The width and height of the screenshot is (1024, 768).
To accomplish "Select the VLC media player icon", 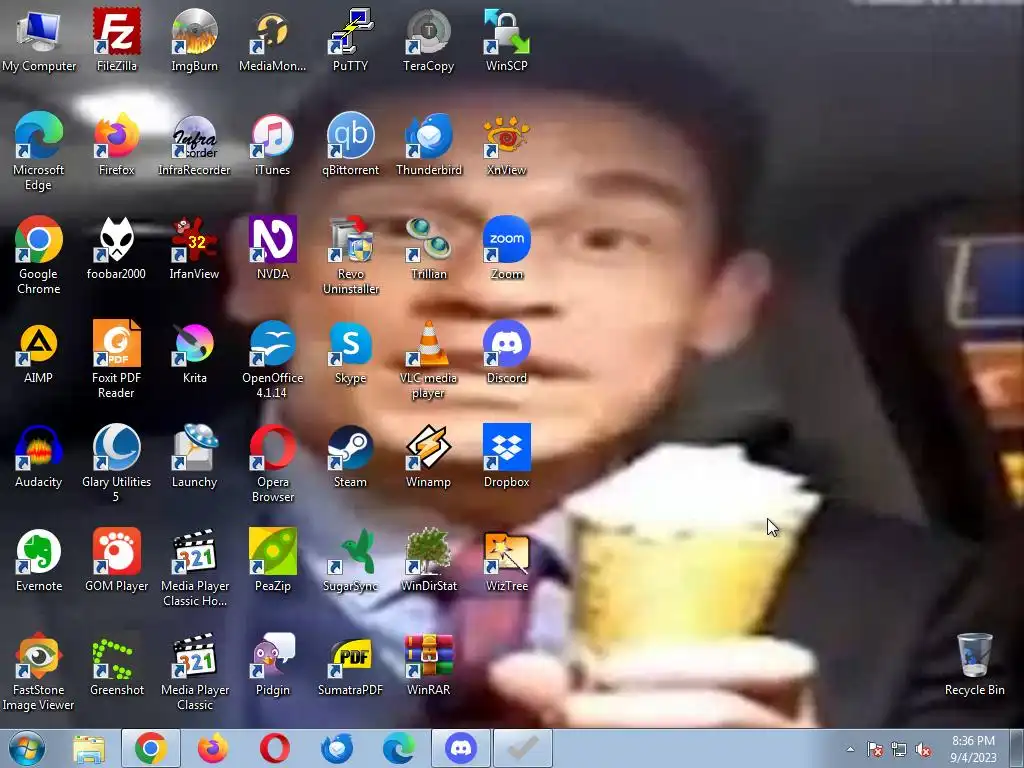I will click(428, 359).
